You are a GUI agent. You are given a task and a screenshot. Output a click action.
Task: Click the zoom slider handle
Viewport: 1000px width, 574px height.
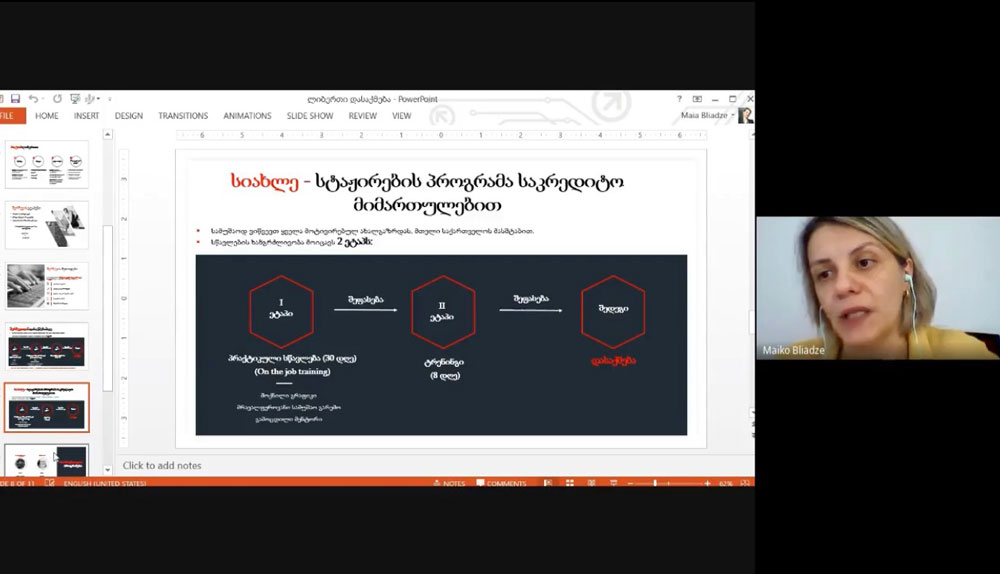pos(655,484)
